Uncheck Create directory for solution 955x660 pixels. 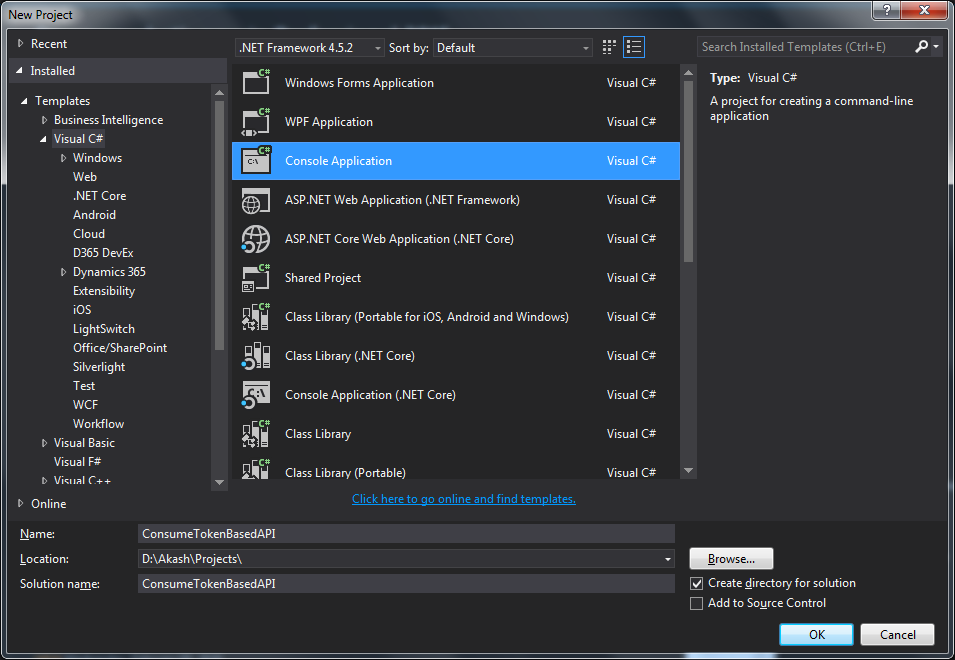(697, 583)
